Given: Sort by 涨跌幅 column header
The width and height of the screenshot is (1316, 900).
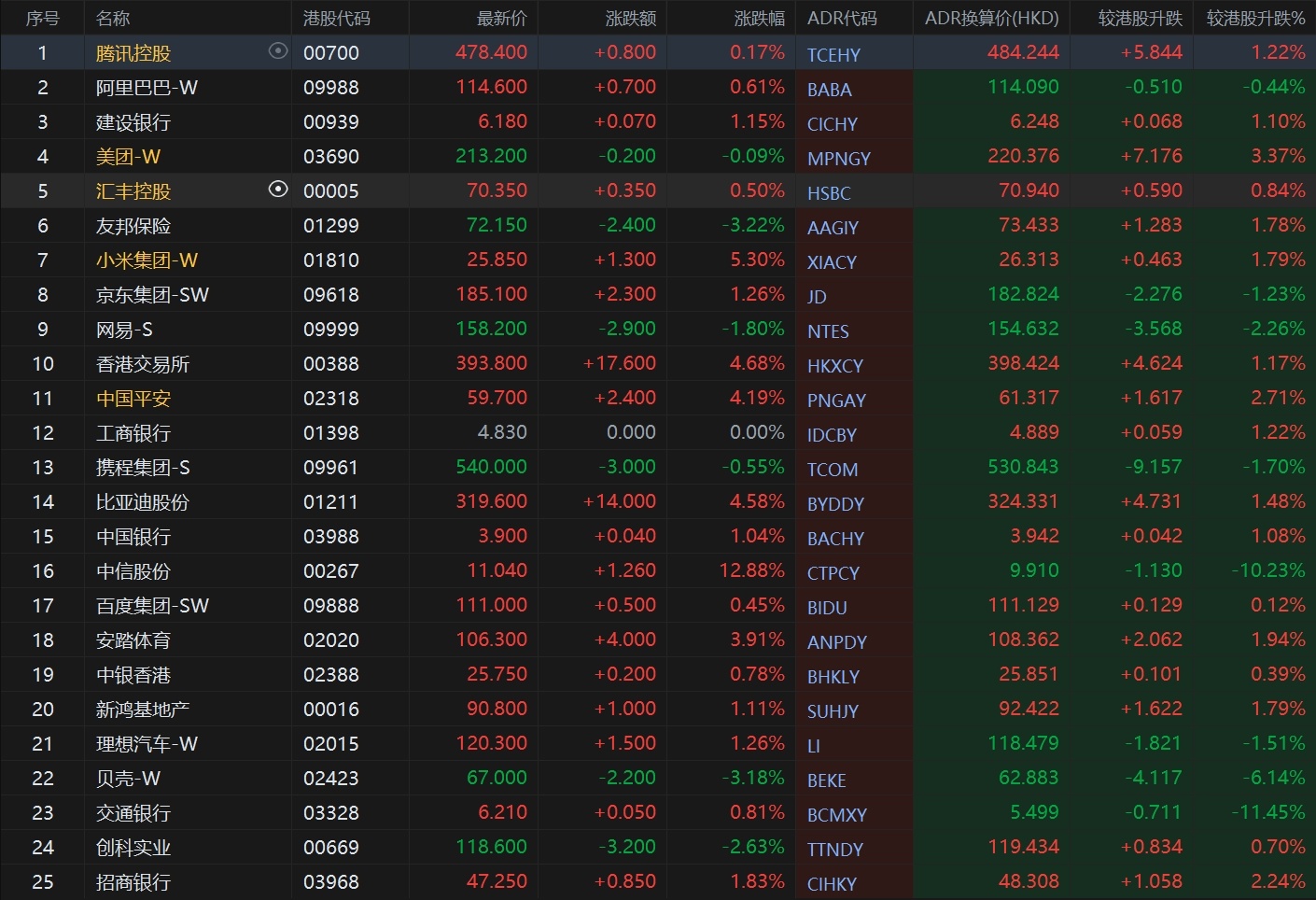Looking at the screenshot, I should point(759,18).
